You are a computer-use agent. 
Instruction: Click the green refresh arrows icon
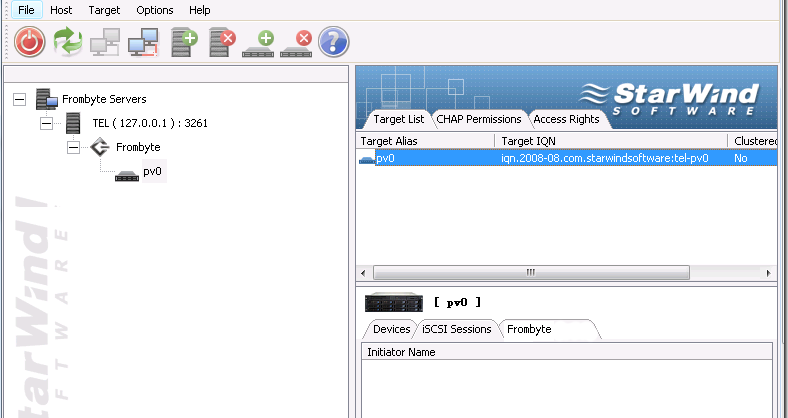point(68,42)
